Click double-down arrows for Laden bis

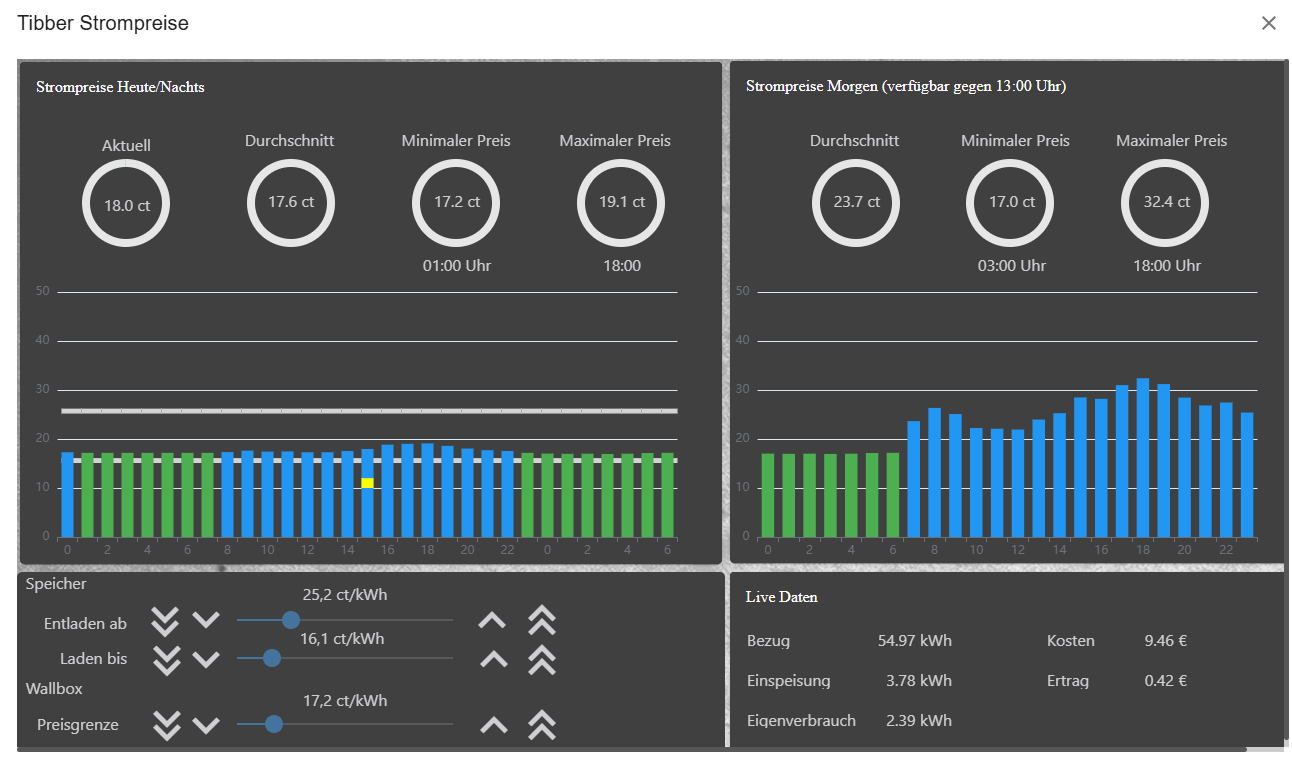coord(165,660)
